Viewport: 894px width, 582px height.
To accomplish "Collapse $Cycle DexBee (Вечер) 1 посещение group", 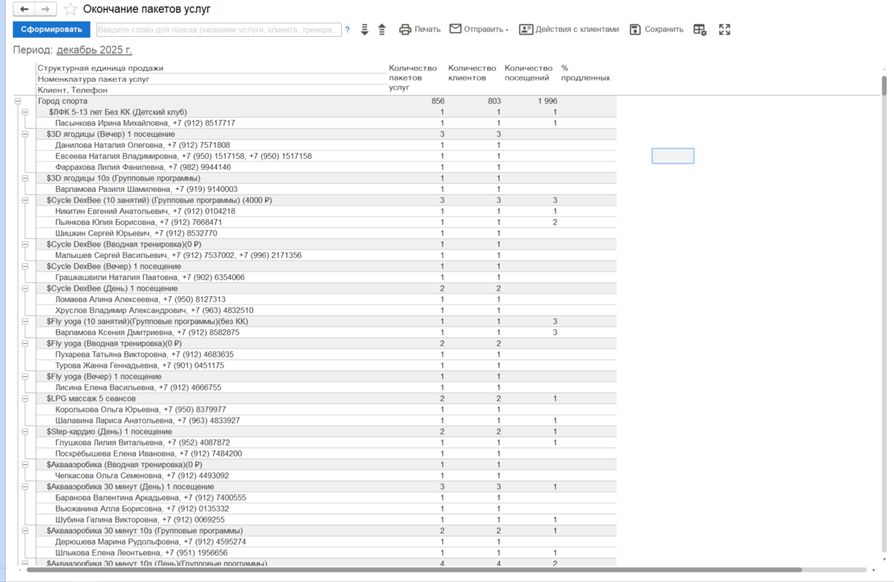I will 25,266.
